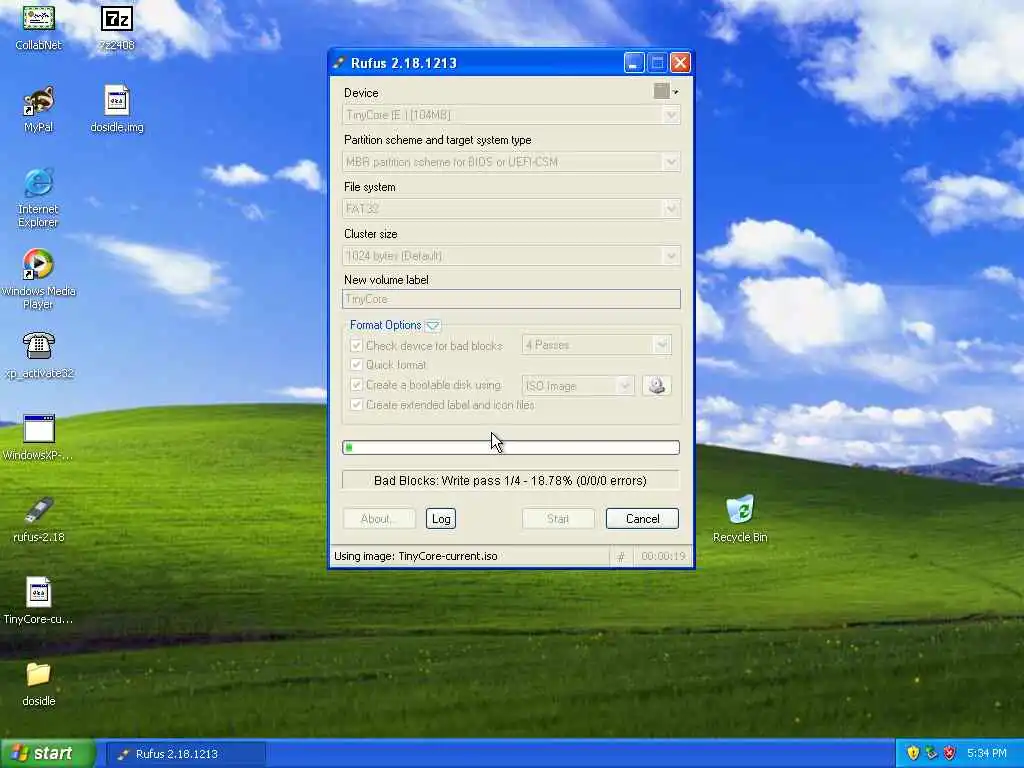Select the xp_activate32 telephone icon

click(x=39, y=355)
